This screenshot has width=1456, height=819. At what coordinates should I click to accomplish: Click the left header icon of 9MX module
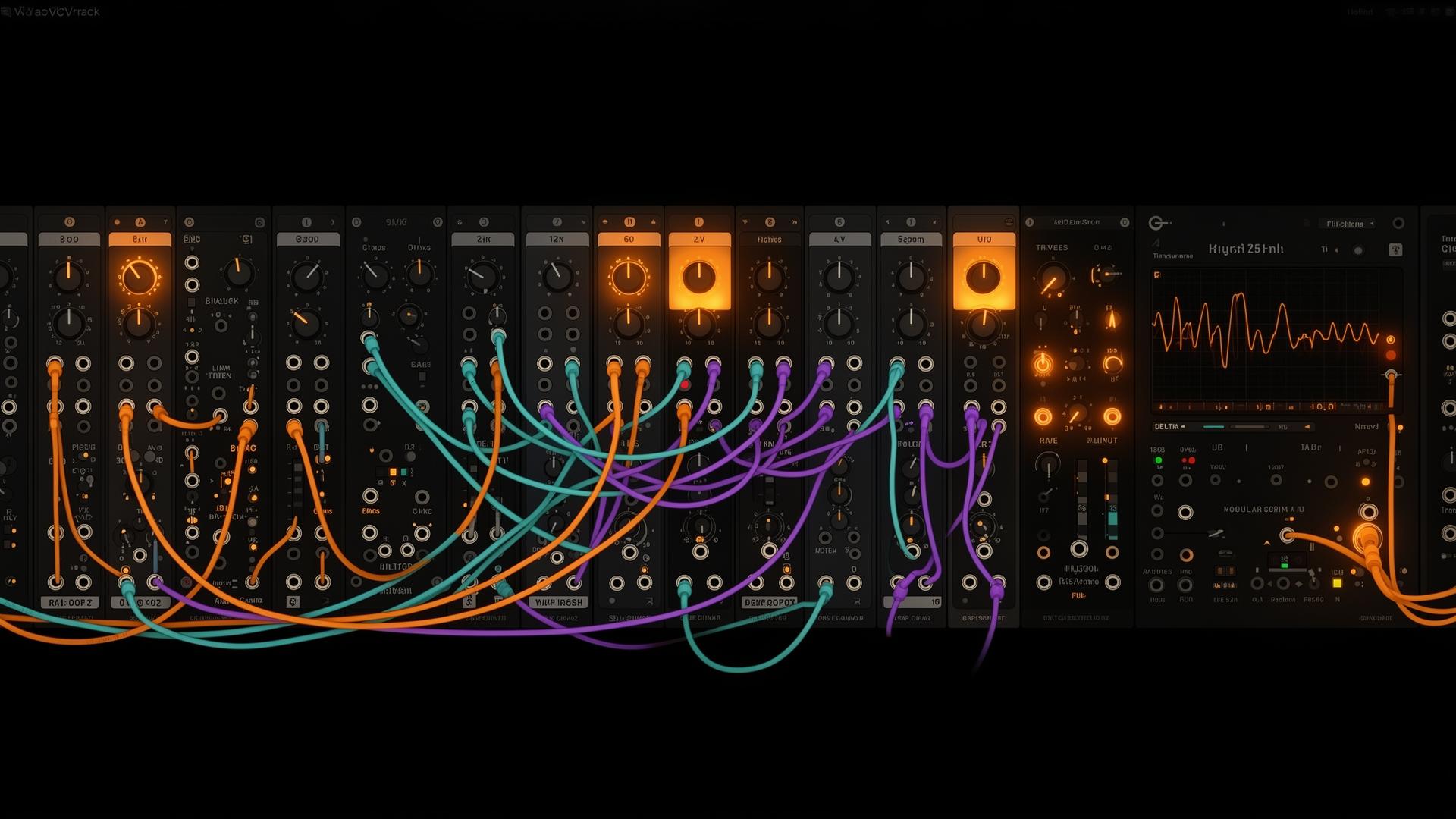tap(356, 222)
